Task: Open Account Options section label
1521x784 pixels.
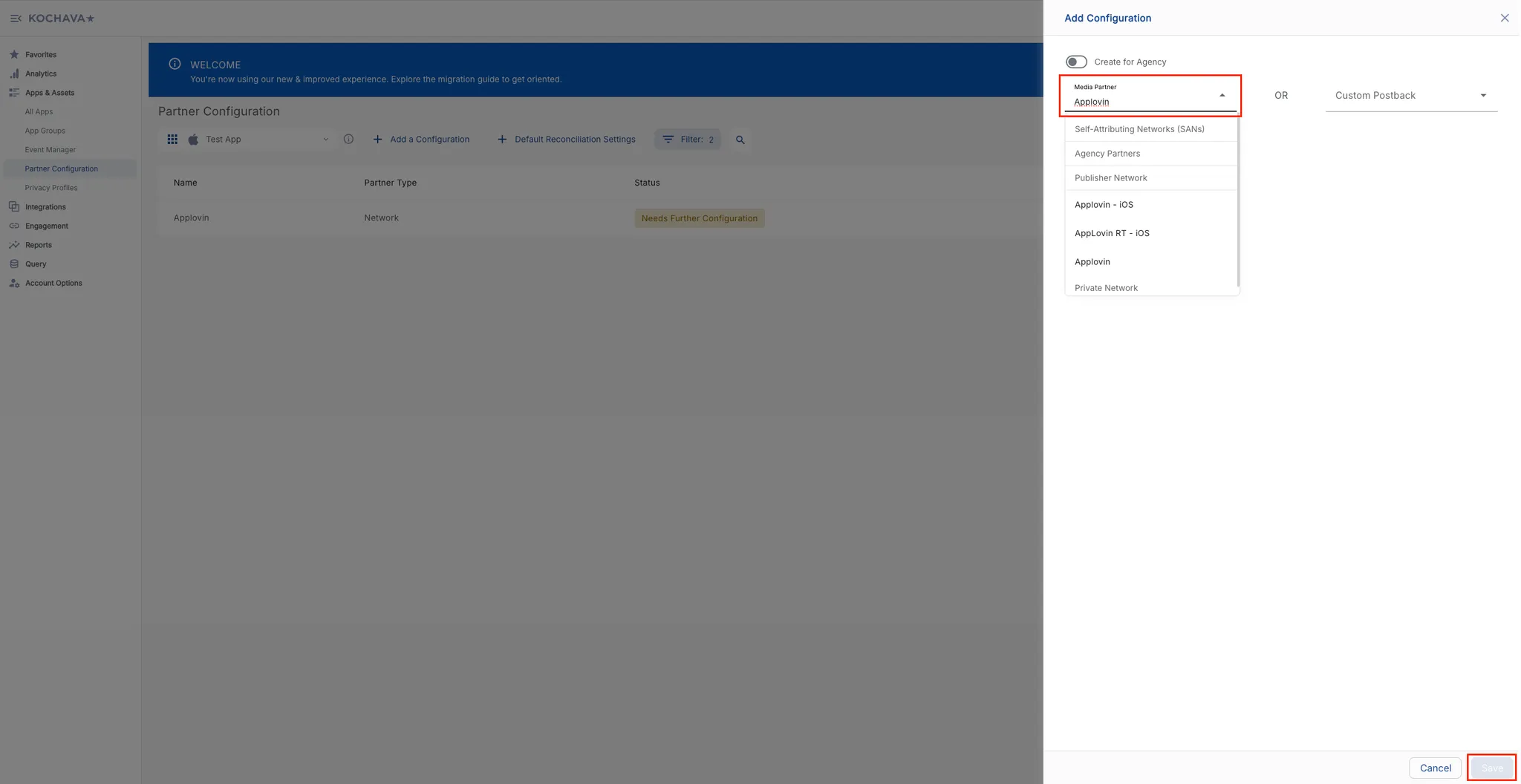Action: point(53,283)
